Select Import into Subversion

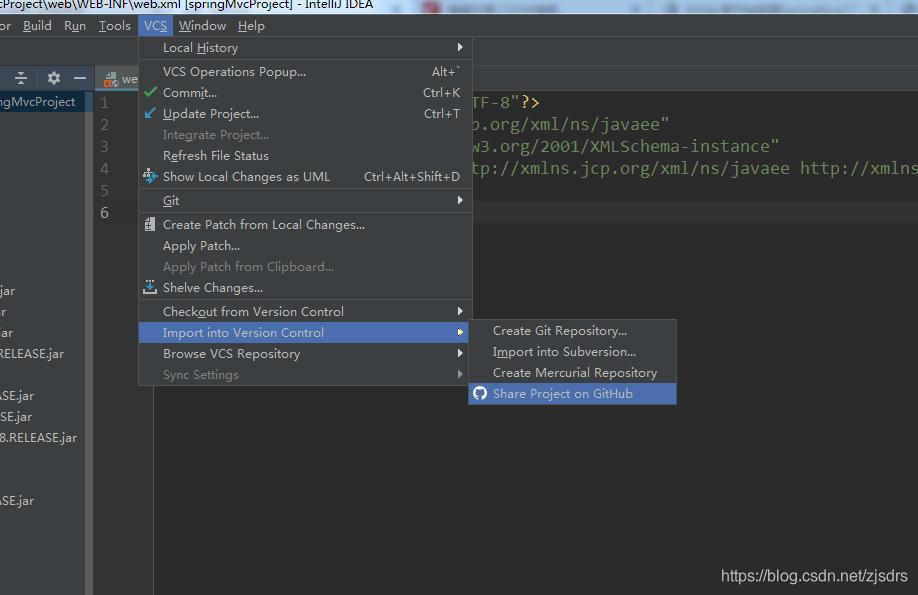click(572, 352)
